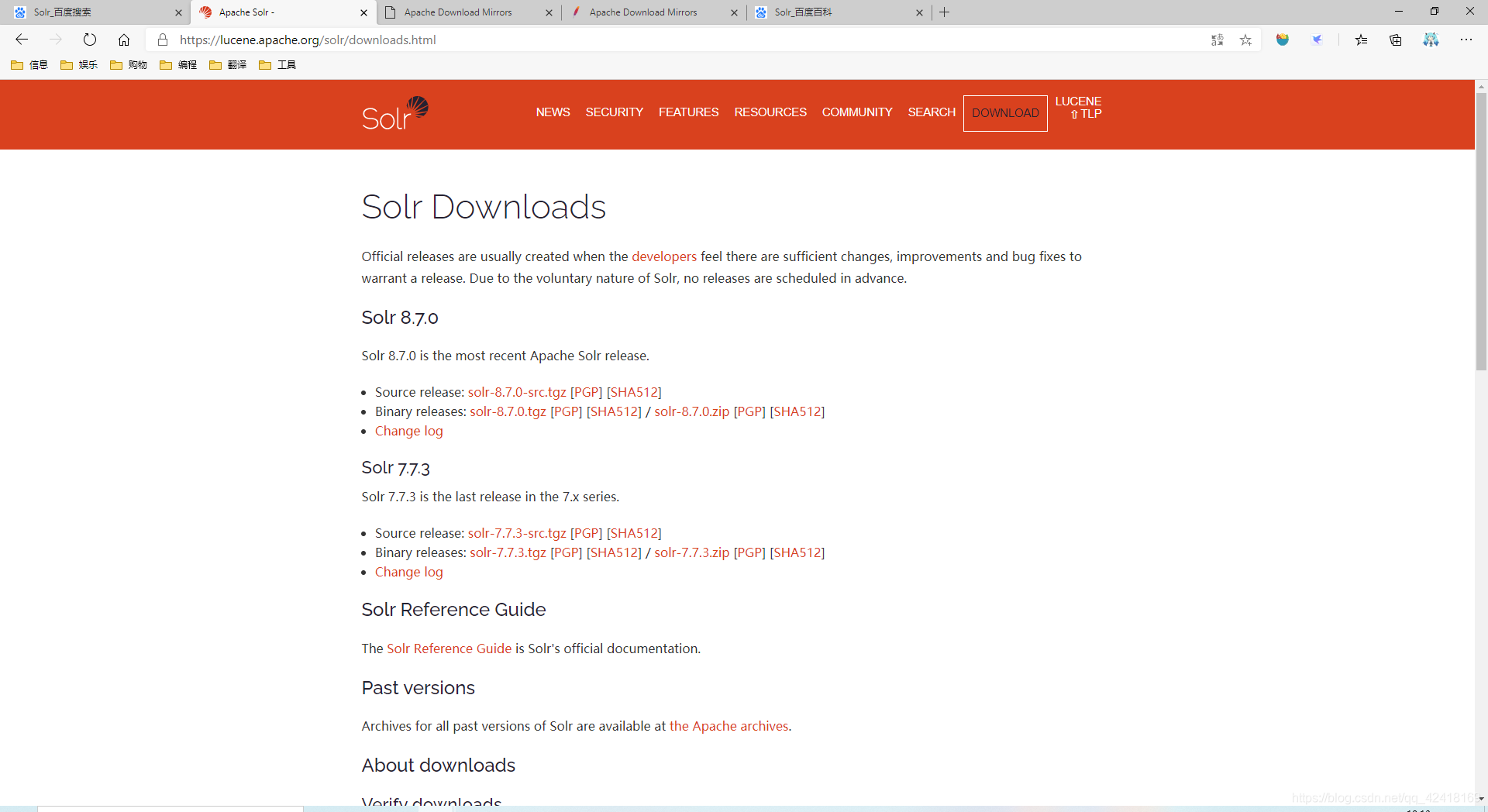This screenshot has height=812, width=1488.
Task: Click the vertical scrollbar thumb
Action: tap(1481, 232)
